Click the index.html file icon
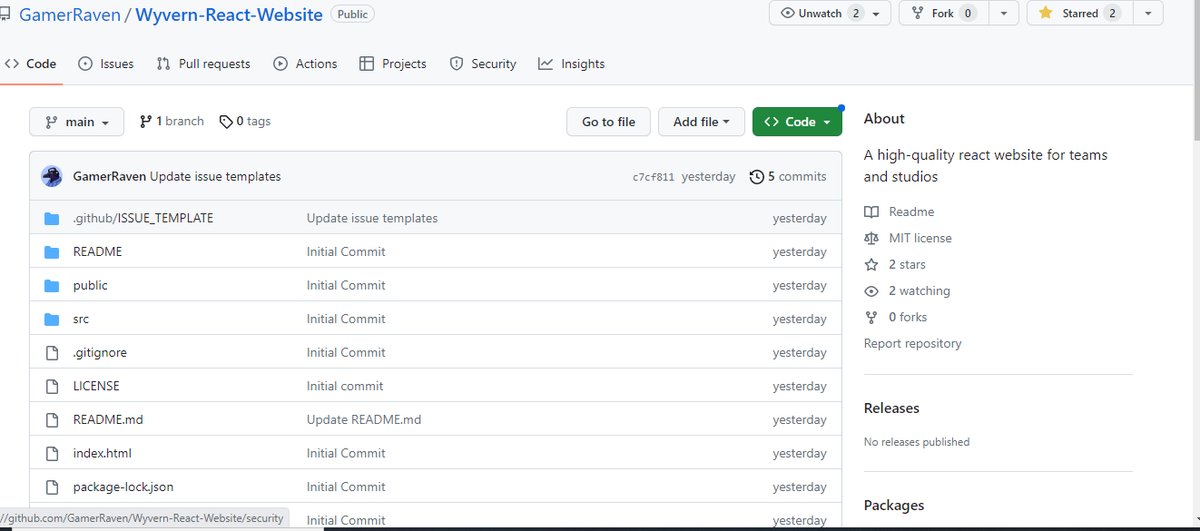1200x531 pixels. (52, 453)
